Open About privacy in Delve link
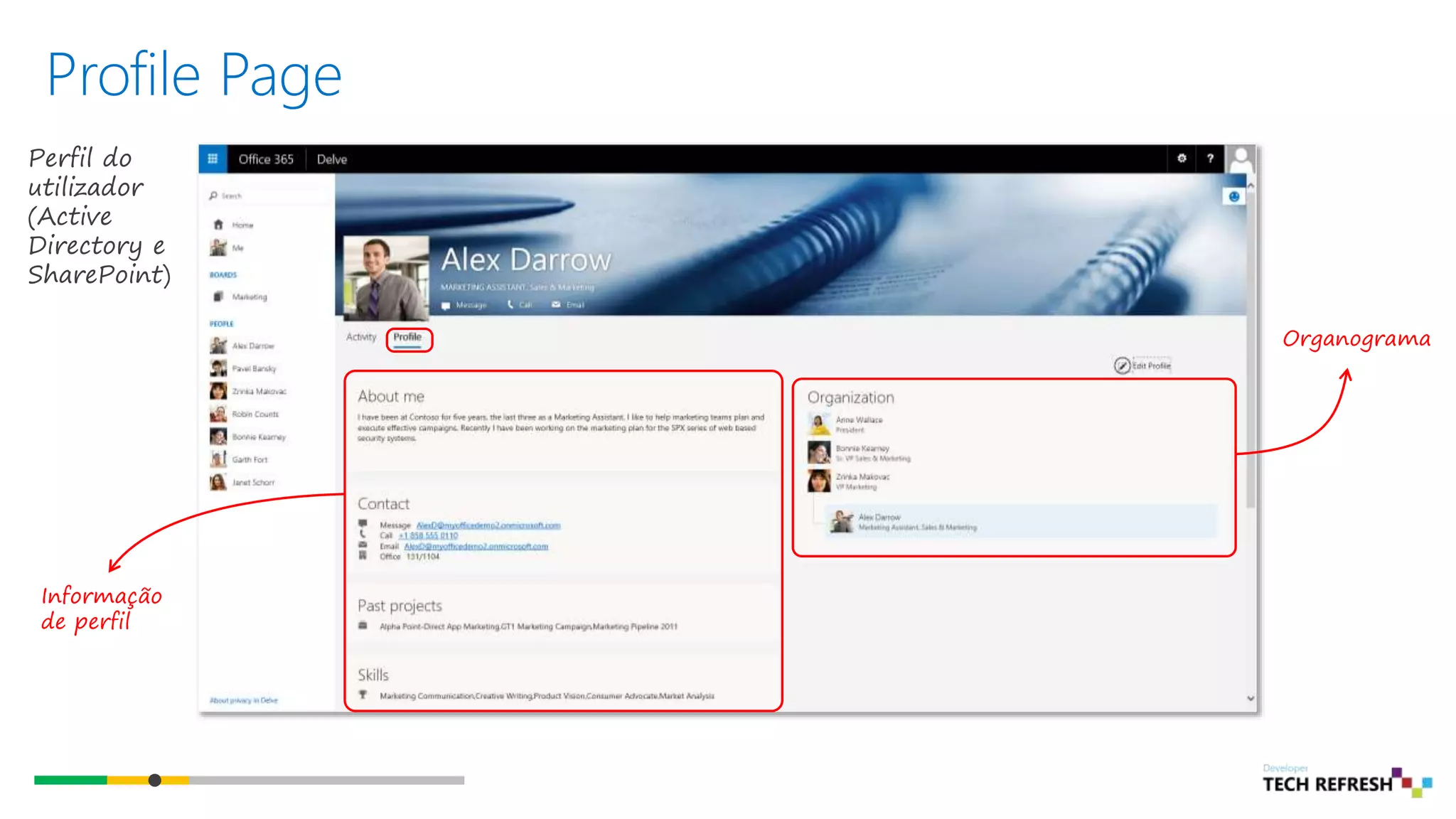The image size is (1456, 819). point(244,700)
